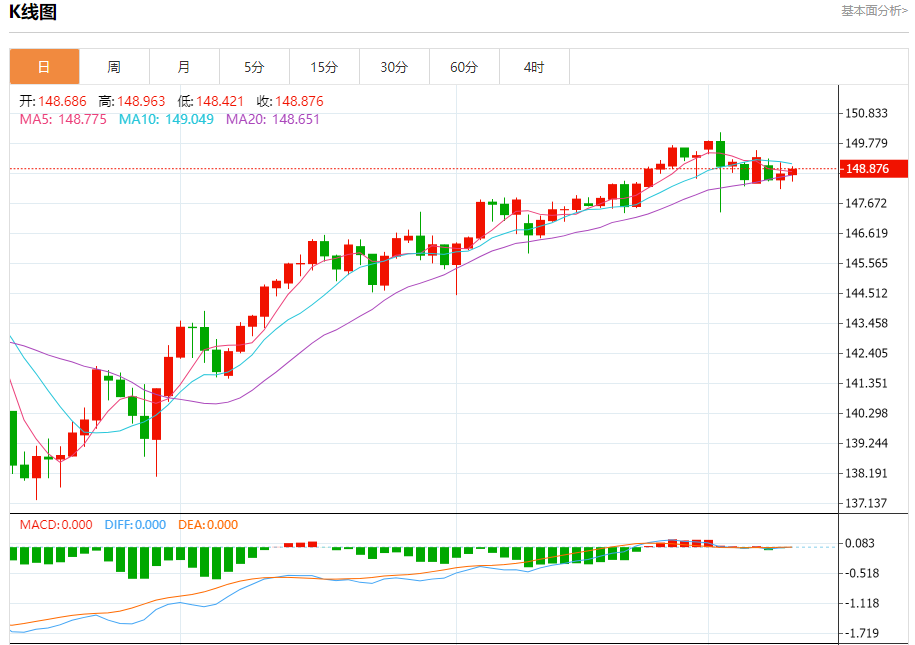Click the K线图 chart title

(33, 13)
